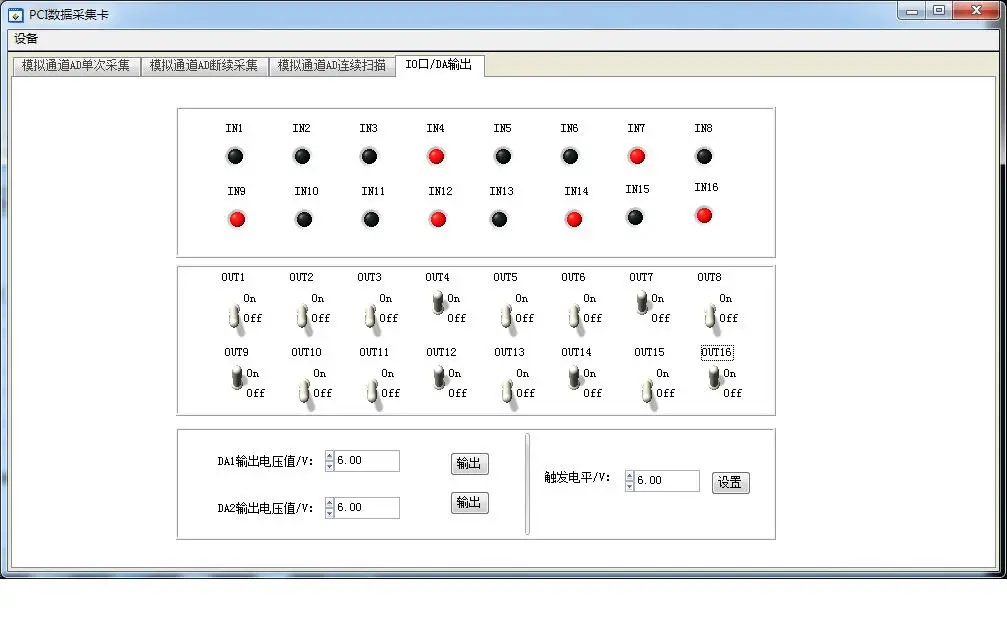Open the 设备 menu
Viewport: 1007px width, 617px height.
26,39
